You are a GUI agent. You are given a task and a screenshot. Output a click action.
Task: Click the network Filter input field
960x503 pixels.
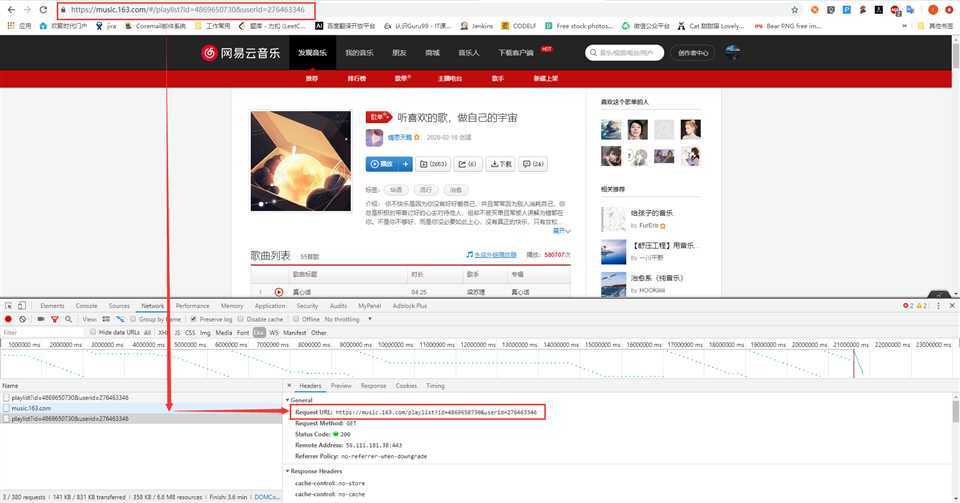point(42,332)
